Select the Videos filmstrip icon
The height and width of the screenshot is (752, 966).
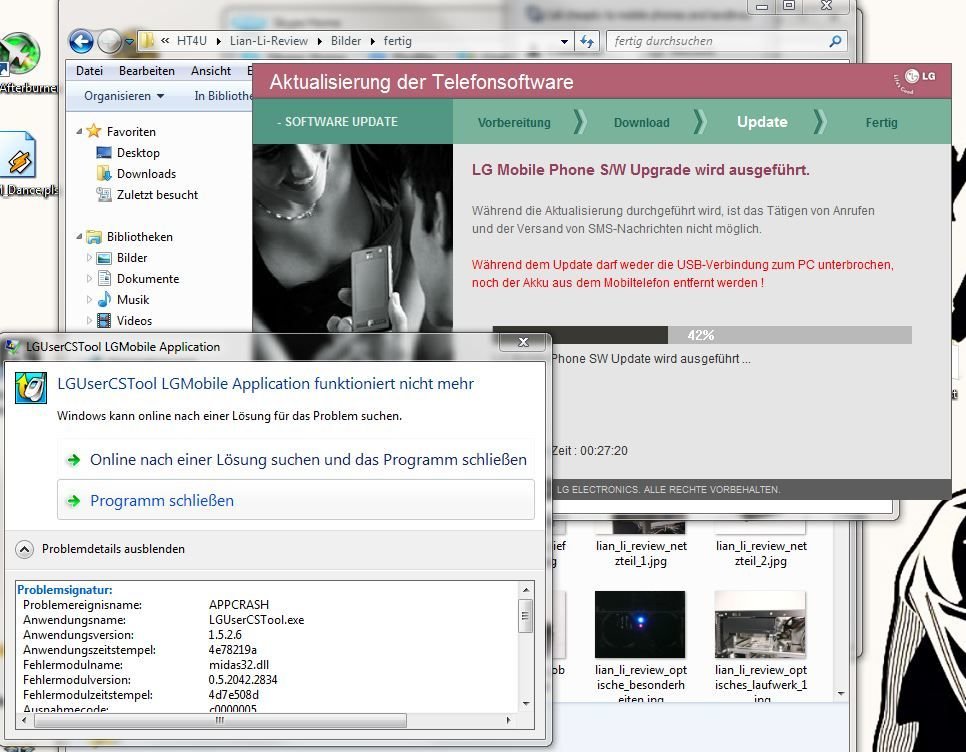coord(104,320)
